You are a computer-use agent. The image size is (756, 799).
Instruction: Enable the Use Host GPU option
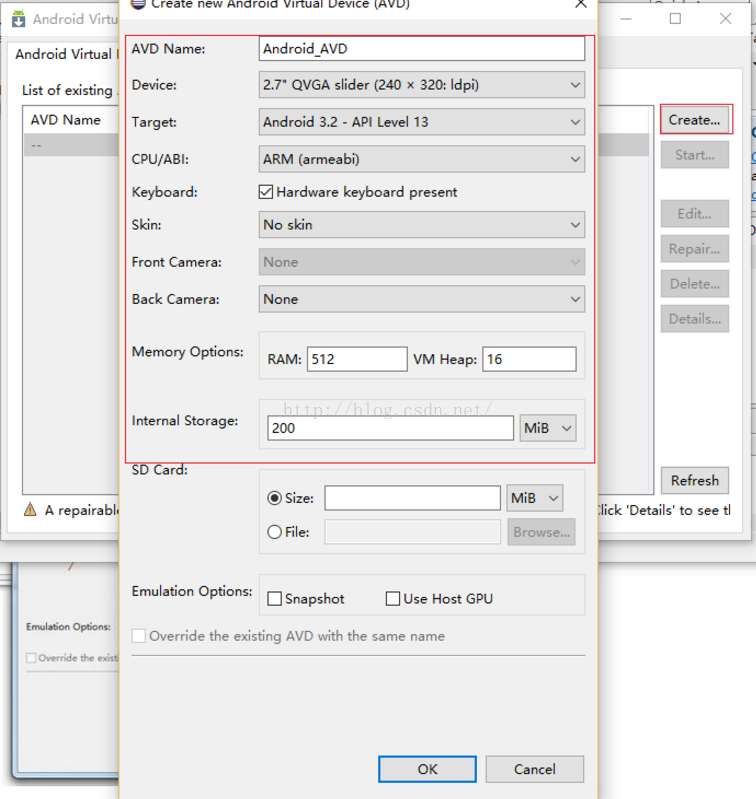(x=393, y=599)
